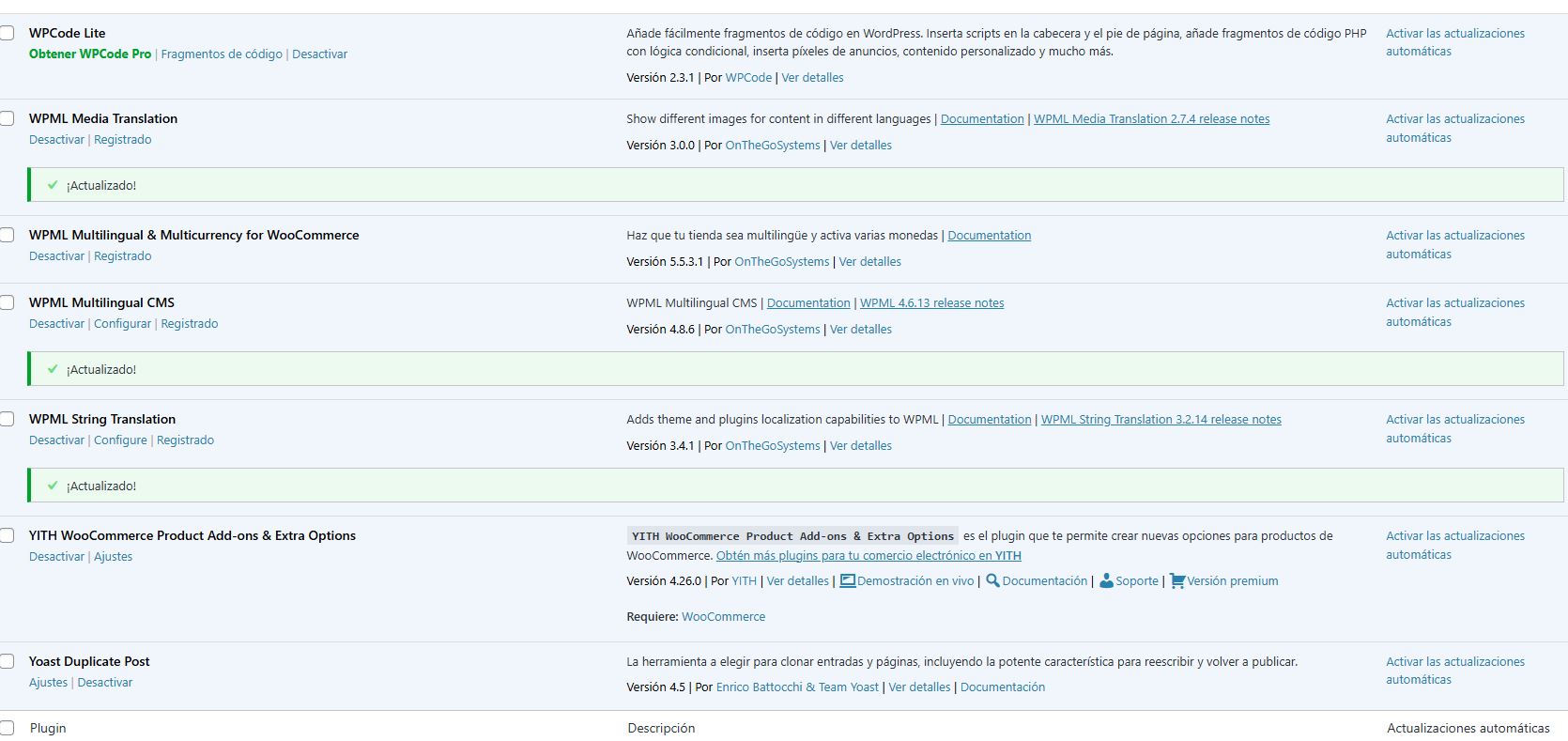Enable auto-updates for Yoast Duplicate Post
1568x741 pixels.
click(1454, 671)
